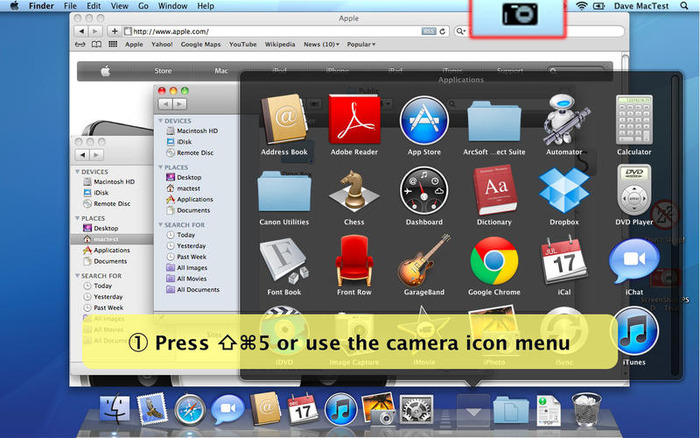Open the Google Maps bookmark
This screenshot has height=438, width=700.
[x=200, y=44]
